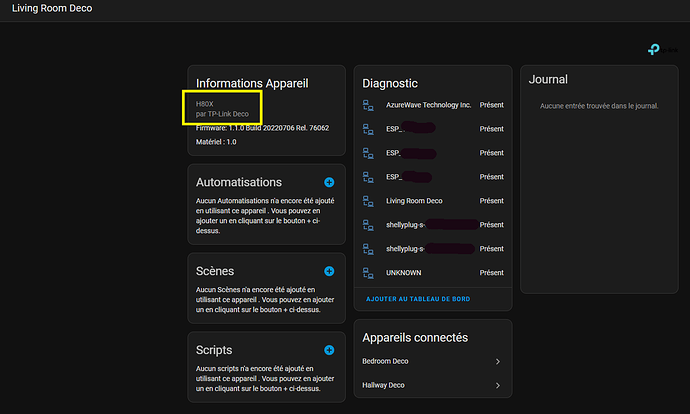Click UNKNOWN device tracker icon
The width and height of the screenshot is (690, 414).
click(368, 273)
